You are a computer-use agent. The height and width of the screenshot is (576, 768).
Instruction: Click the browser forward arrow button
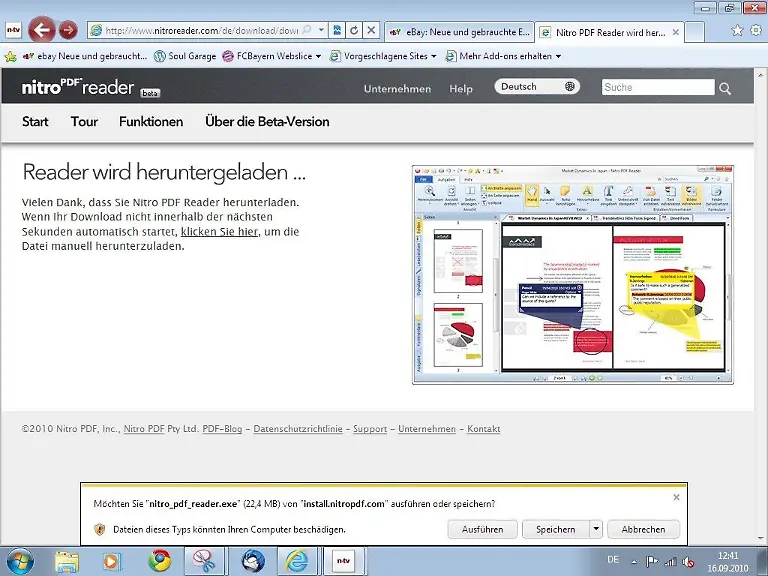[x=68, y=30]
